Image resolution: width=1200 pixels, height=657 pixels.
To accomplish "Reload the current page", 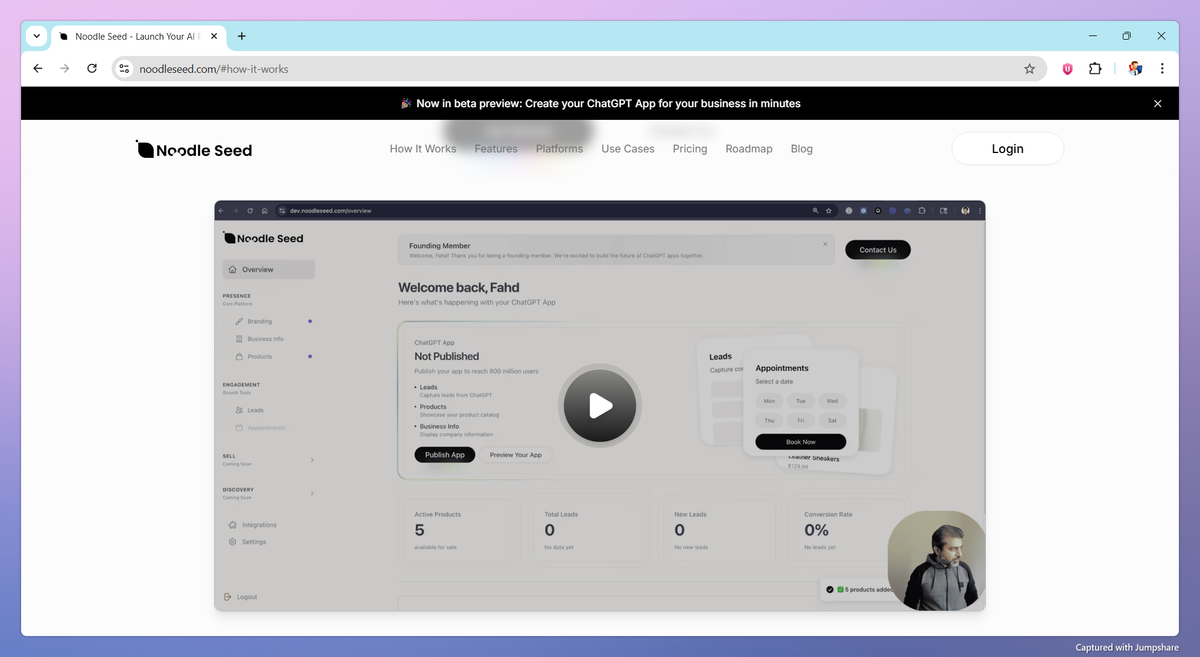I will (92, 69).
